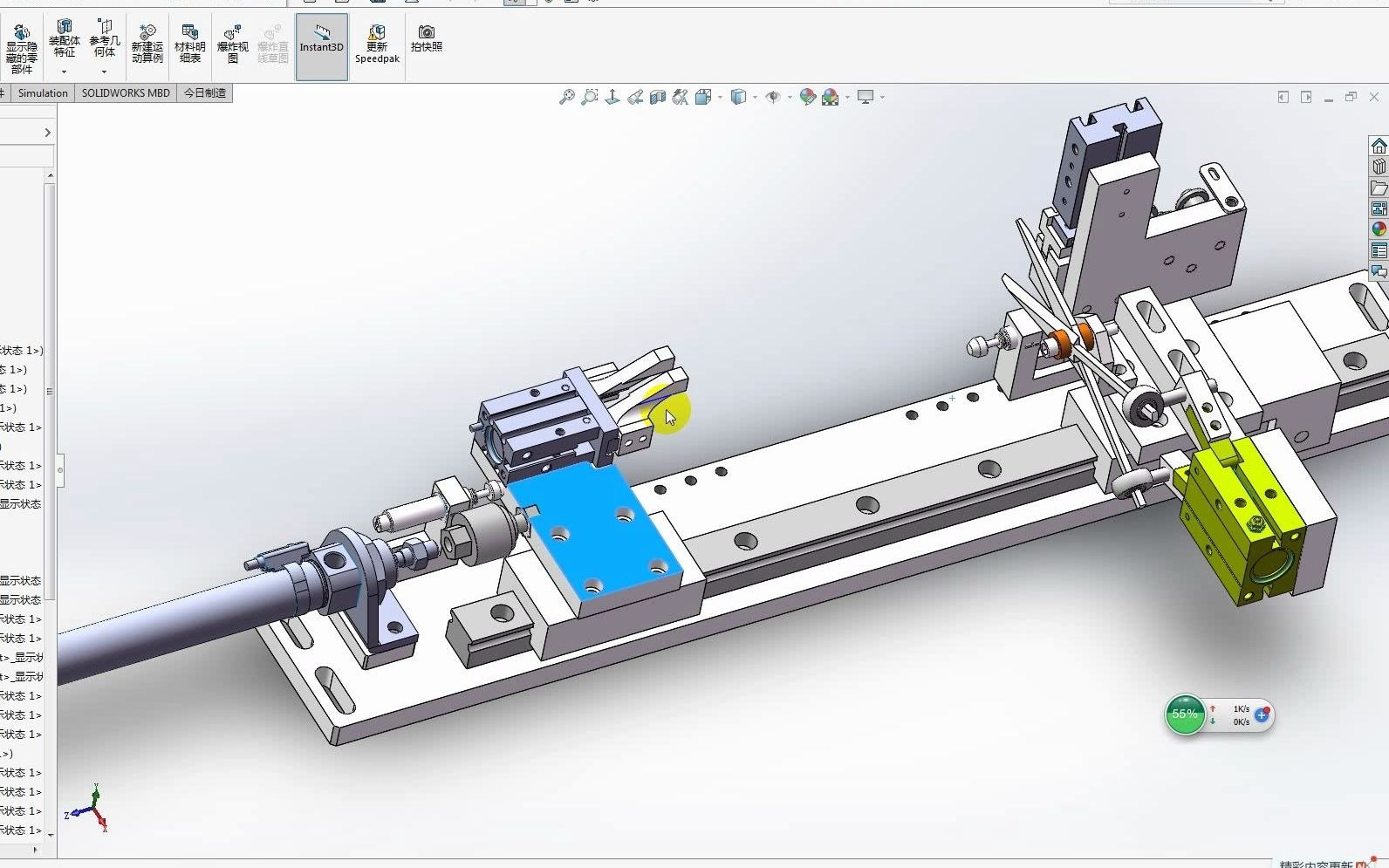Toggle the Instant3D button
1389x868 pixels.
click(x=322, y=47)
